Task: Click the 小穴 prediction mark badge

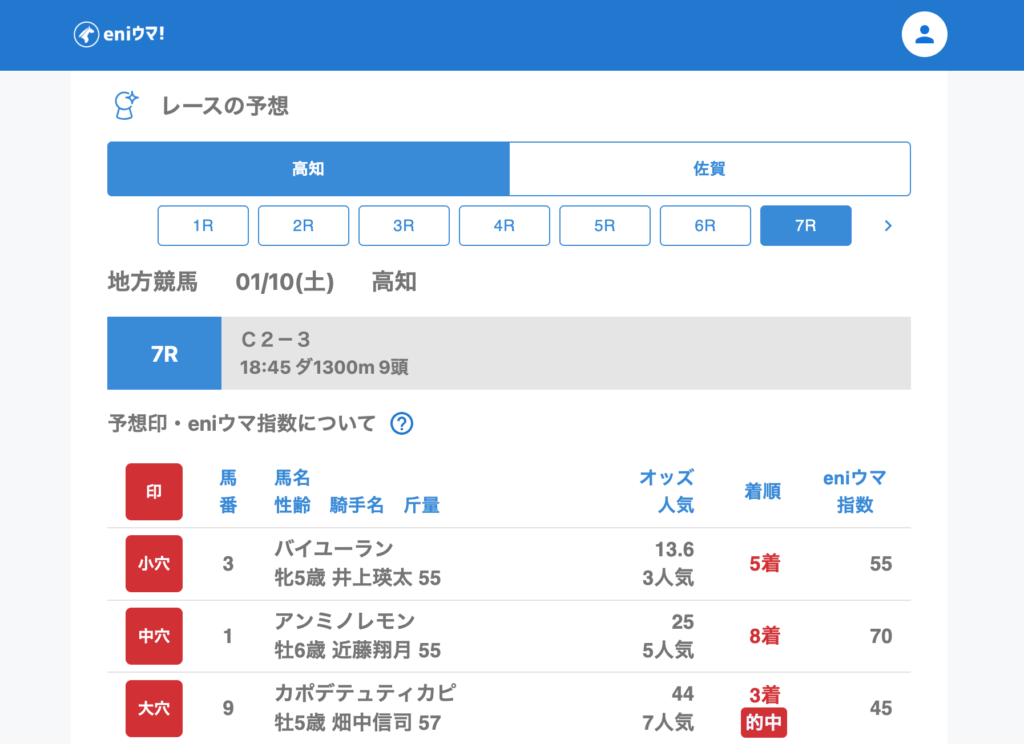Action: [154, 564]
